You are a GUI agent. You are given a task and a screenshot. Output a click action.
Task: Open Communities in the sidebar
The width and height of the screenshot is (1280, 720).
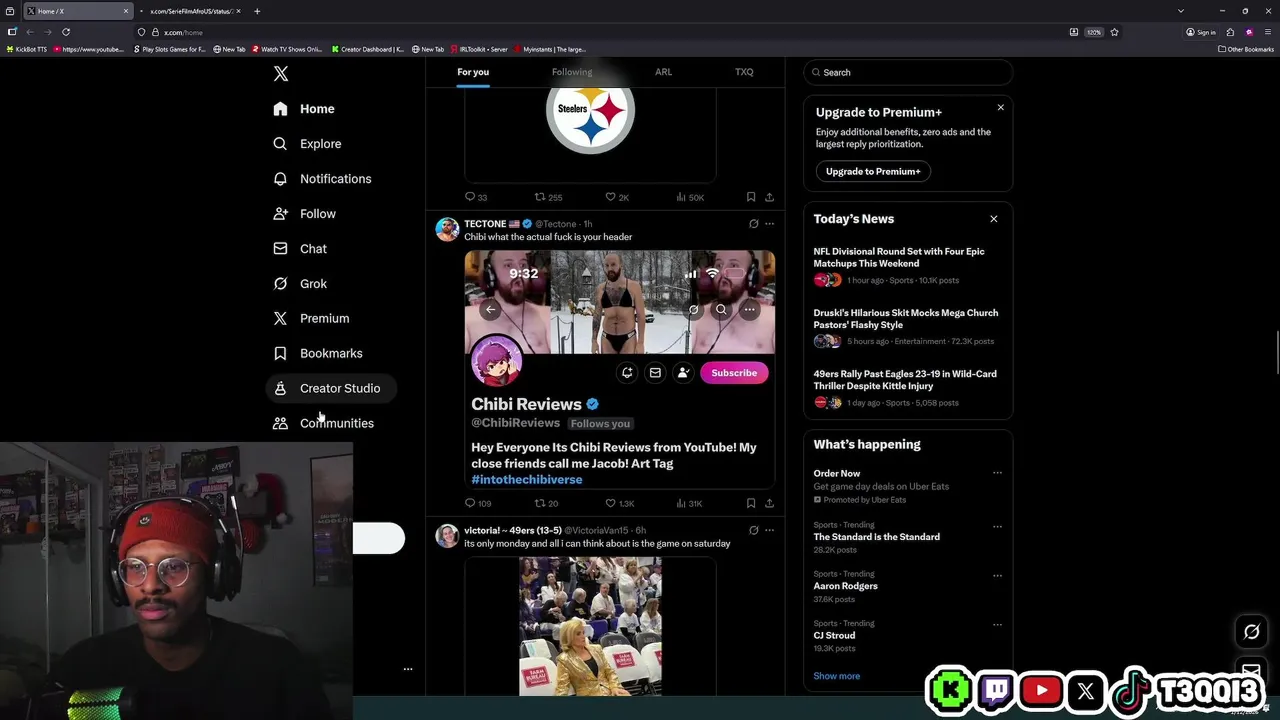click(323, 423)
